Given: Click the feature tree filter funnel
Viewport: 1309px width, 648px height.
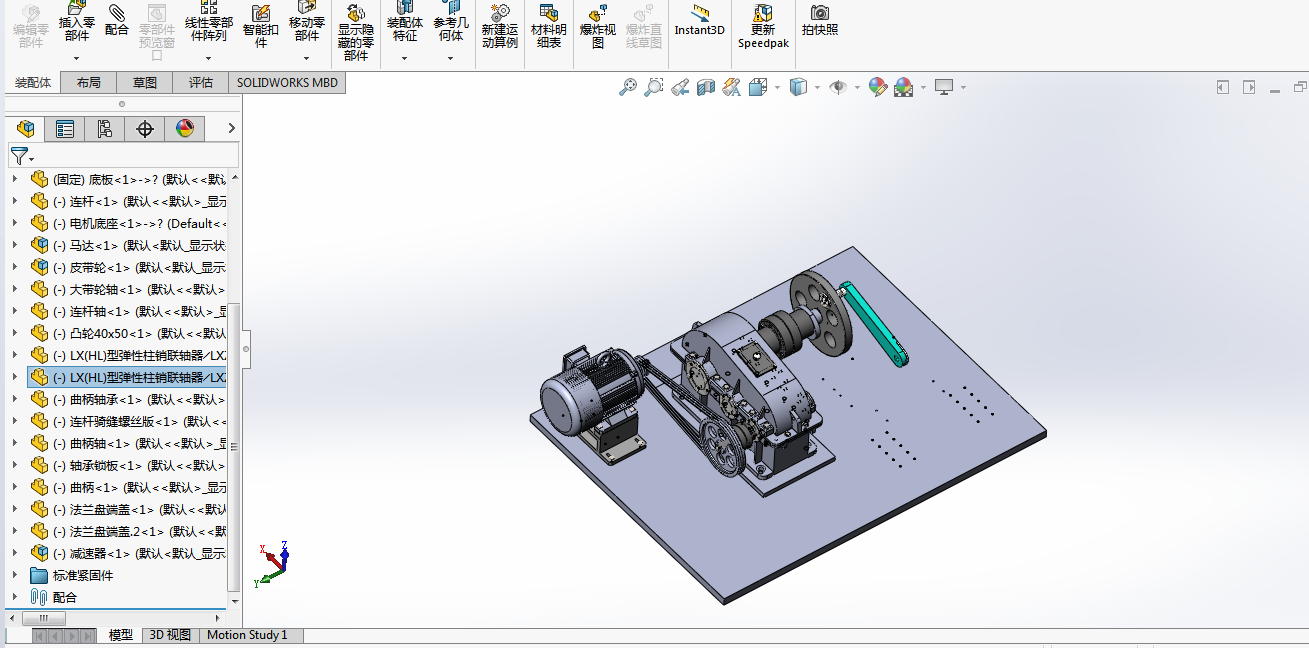Looking at the screenshot, I should click(19, 155).
